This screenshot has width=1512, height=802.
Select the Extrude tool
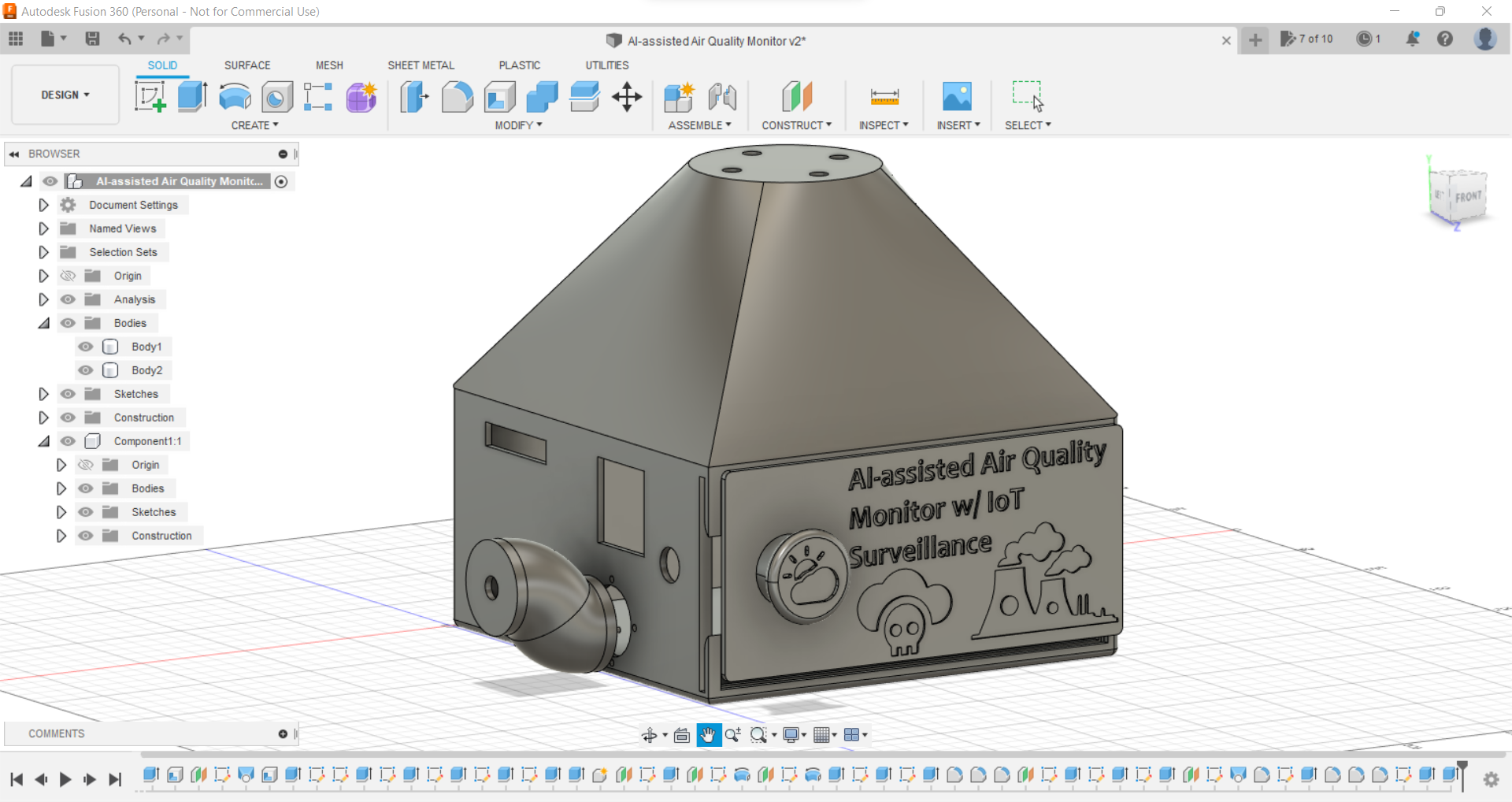191,96
